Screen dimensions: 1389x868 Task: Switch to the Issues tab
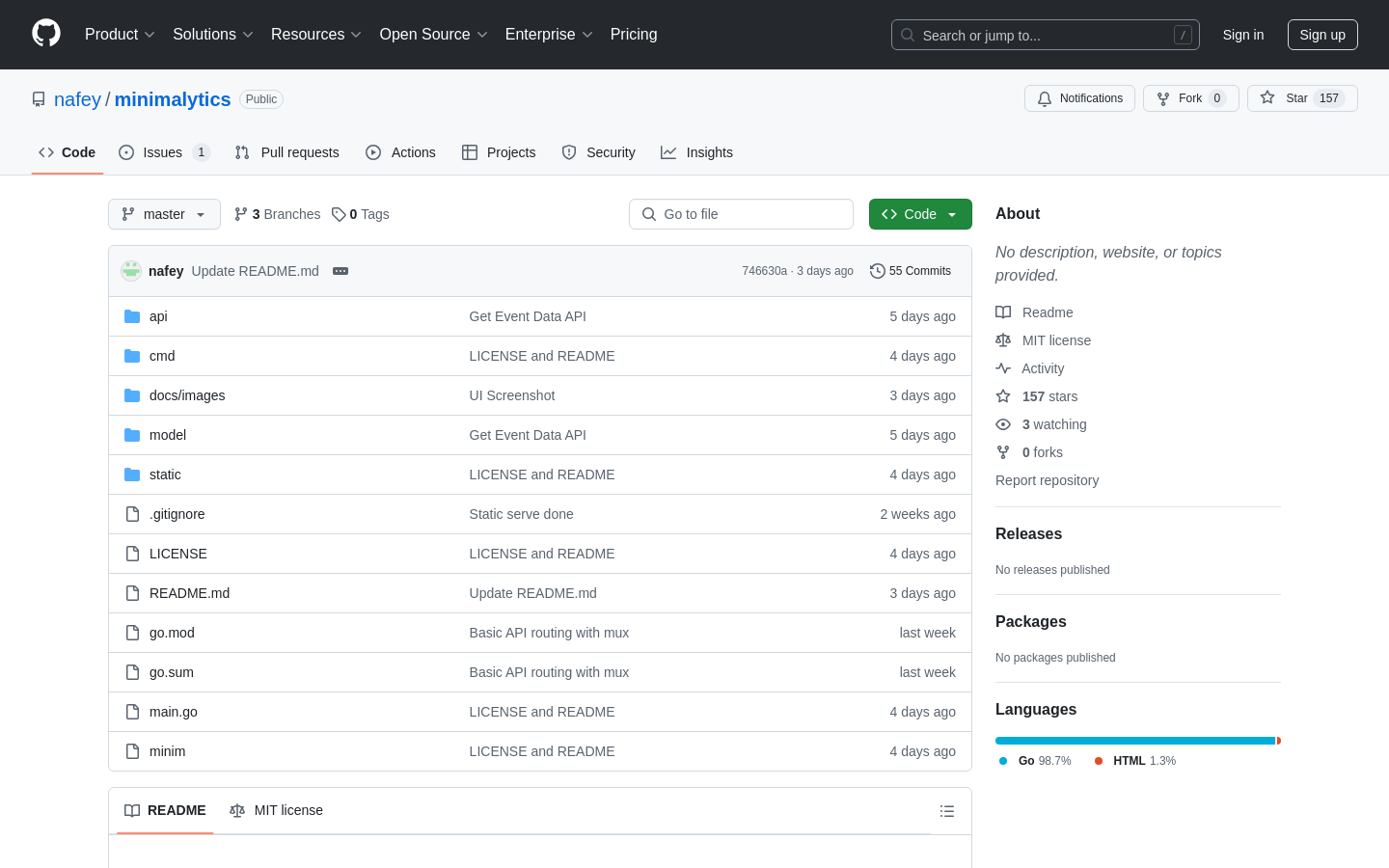tap(164, 152)
